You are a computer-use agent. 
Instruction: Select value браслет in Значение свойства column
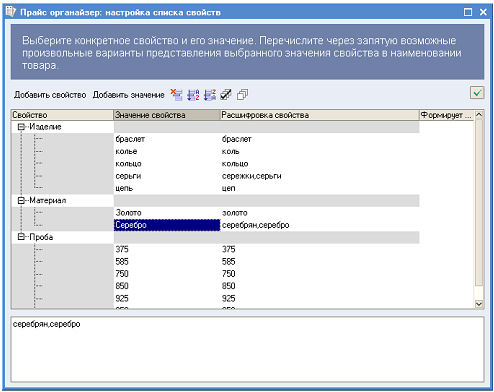pos(167,139)
